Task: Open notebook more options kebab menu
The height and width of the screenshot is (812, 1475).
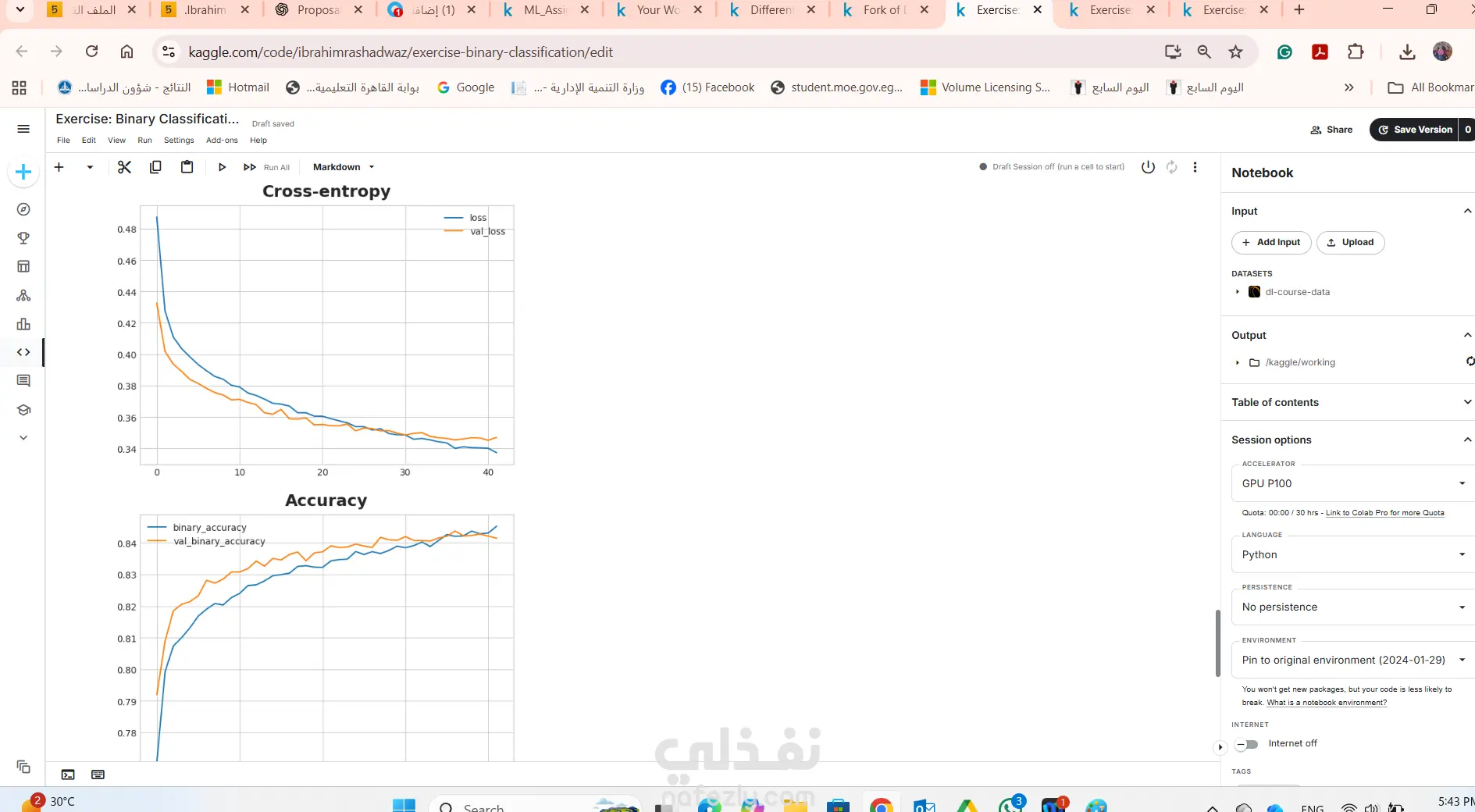Action: tap(1195, 167)
